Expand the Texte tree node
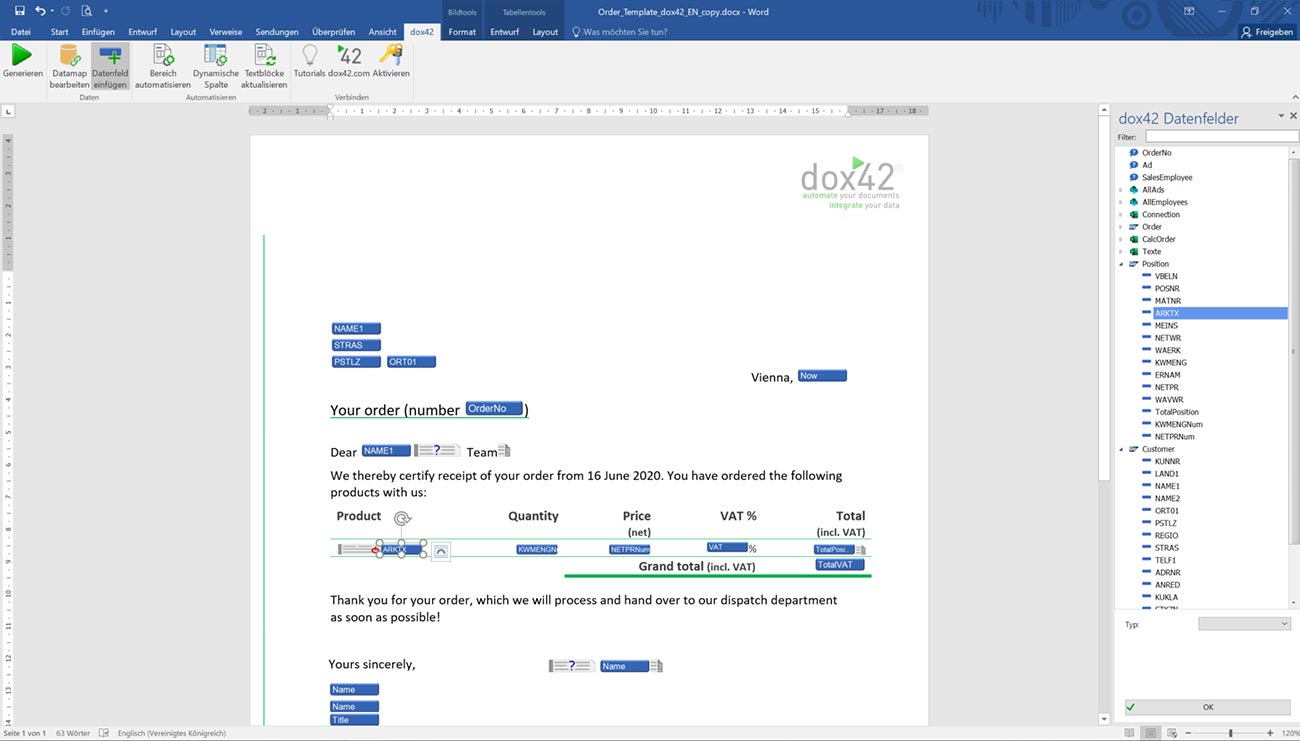Screen dimensions: 1300x741 click(x=1121, y=252)
